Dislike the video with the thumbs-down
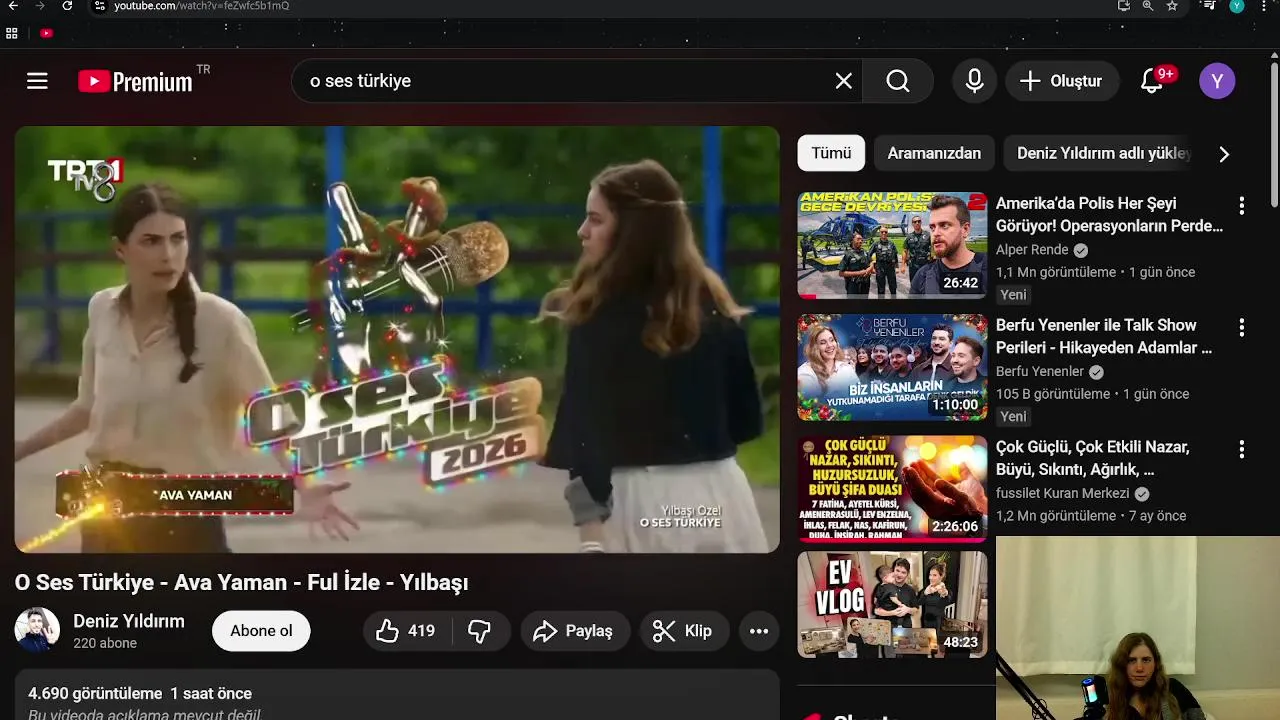 point(480,631)
